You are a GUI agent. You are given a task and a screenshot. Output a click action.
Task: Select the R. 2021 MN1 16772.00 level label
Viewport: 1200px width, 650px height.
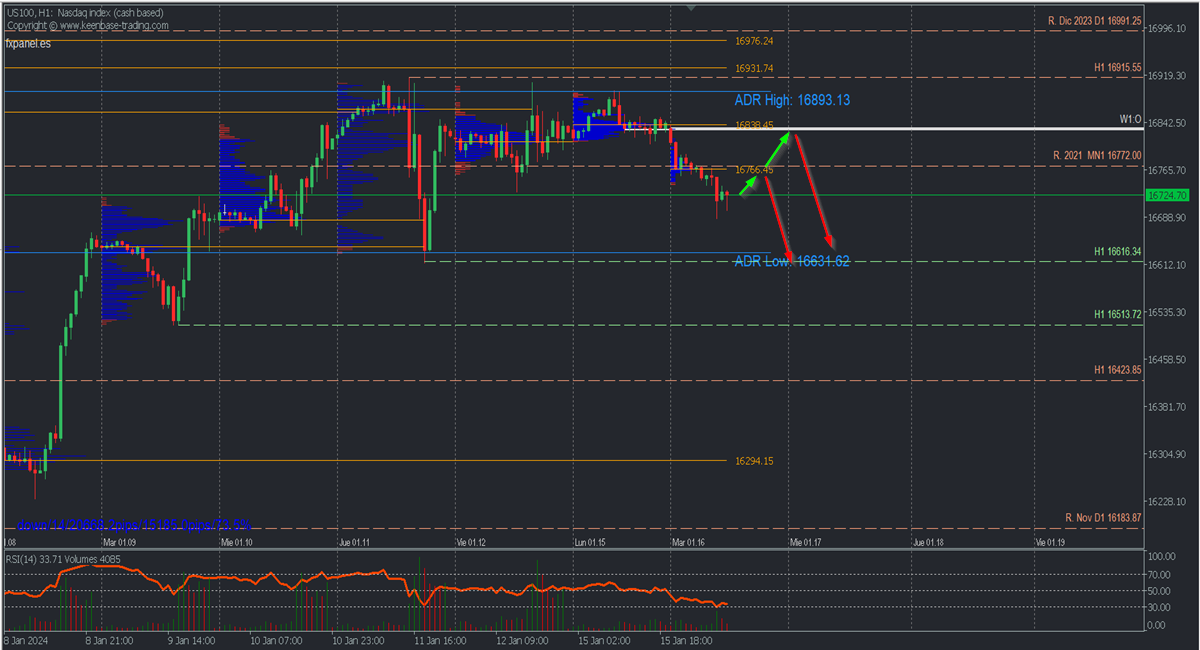1097,156
